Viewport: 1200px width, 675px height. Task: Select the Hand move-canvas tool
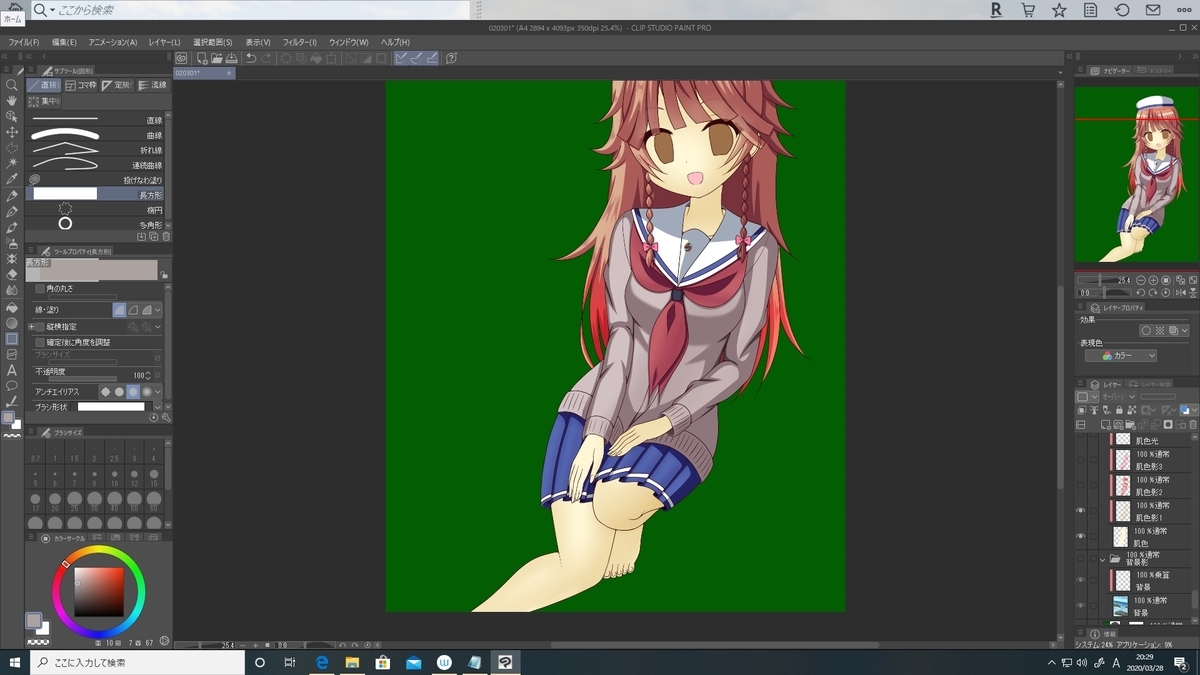tap(12, 101)
